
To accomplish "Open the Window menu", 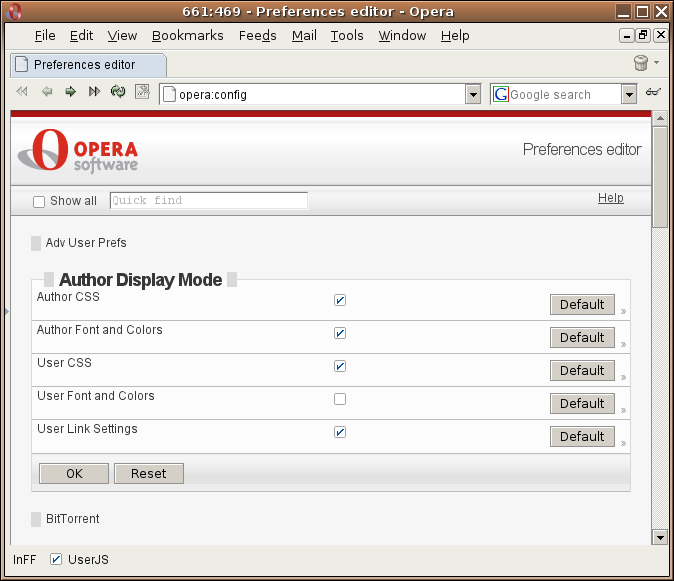I will (402, 36).
